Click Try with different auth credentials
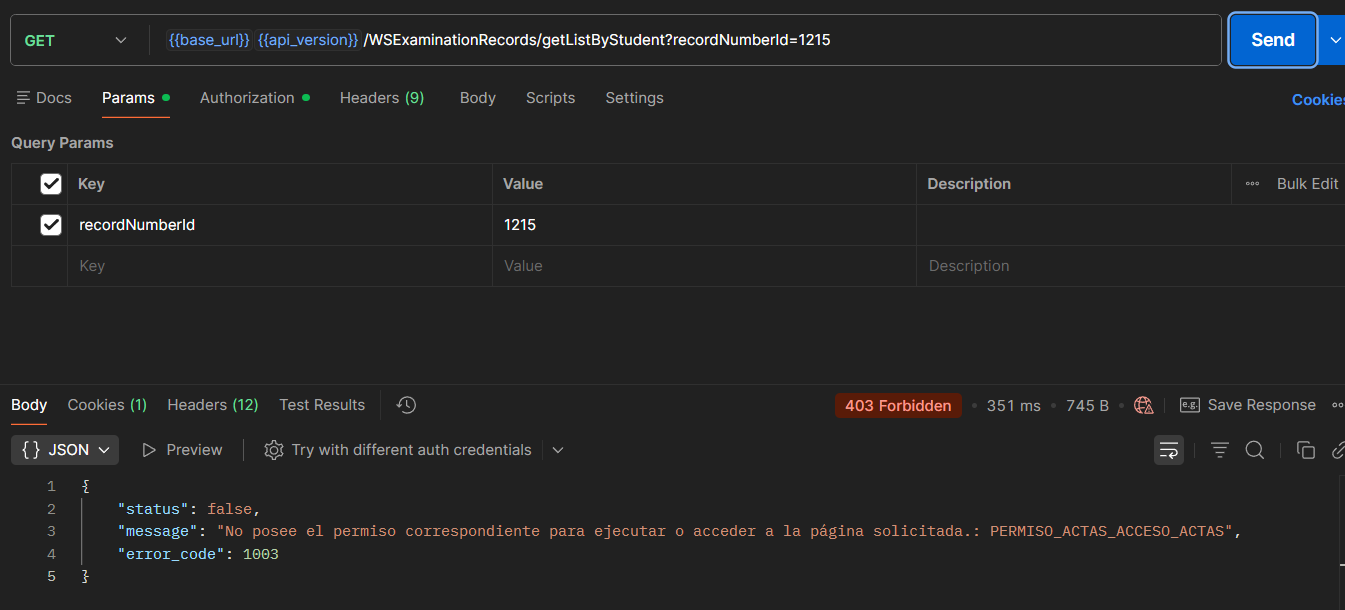Screen dimensions: 1345x610 point(398,450)
